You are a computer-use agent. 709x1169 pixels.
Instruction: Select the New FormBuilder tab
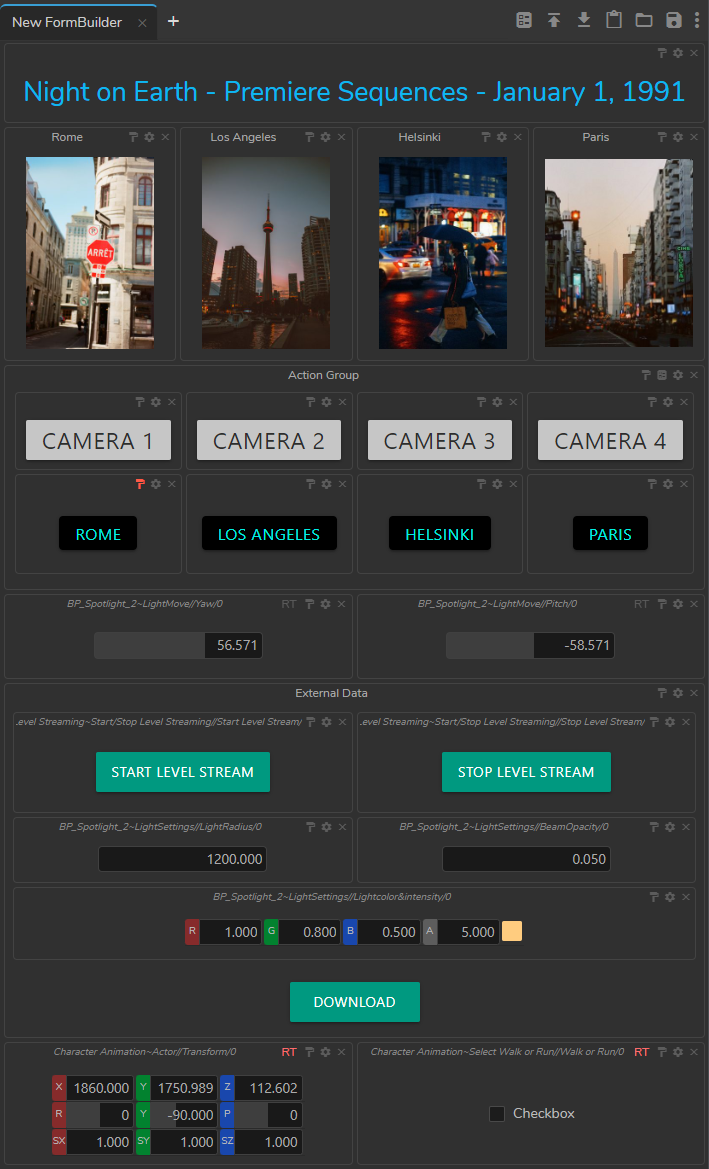pos(68,22)
